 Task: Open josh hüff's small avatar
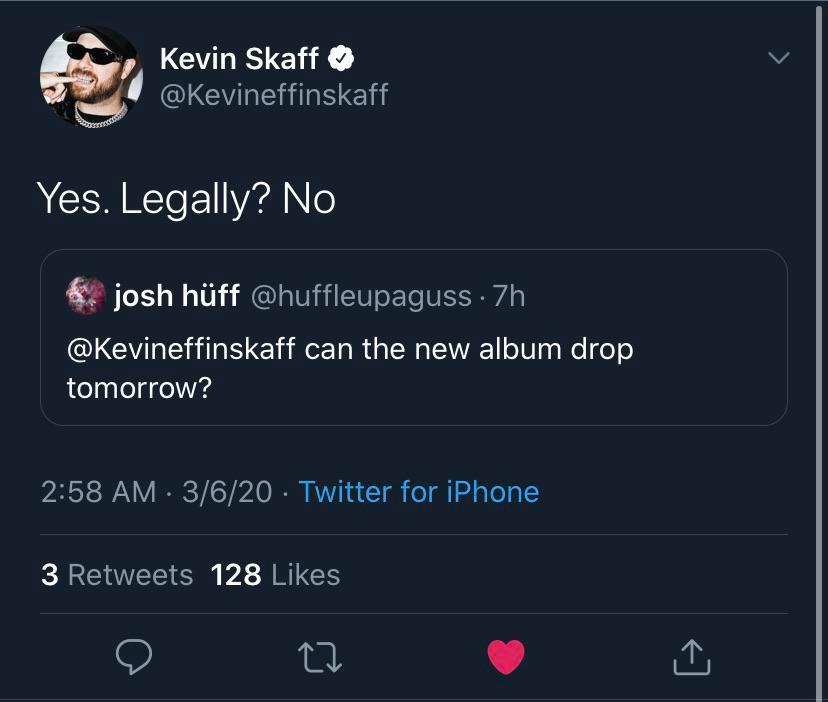tap(84, 296)
